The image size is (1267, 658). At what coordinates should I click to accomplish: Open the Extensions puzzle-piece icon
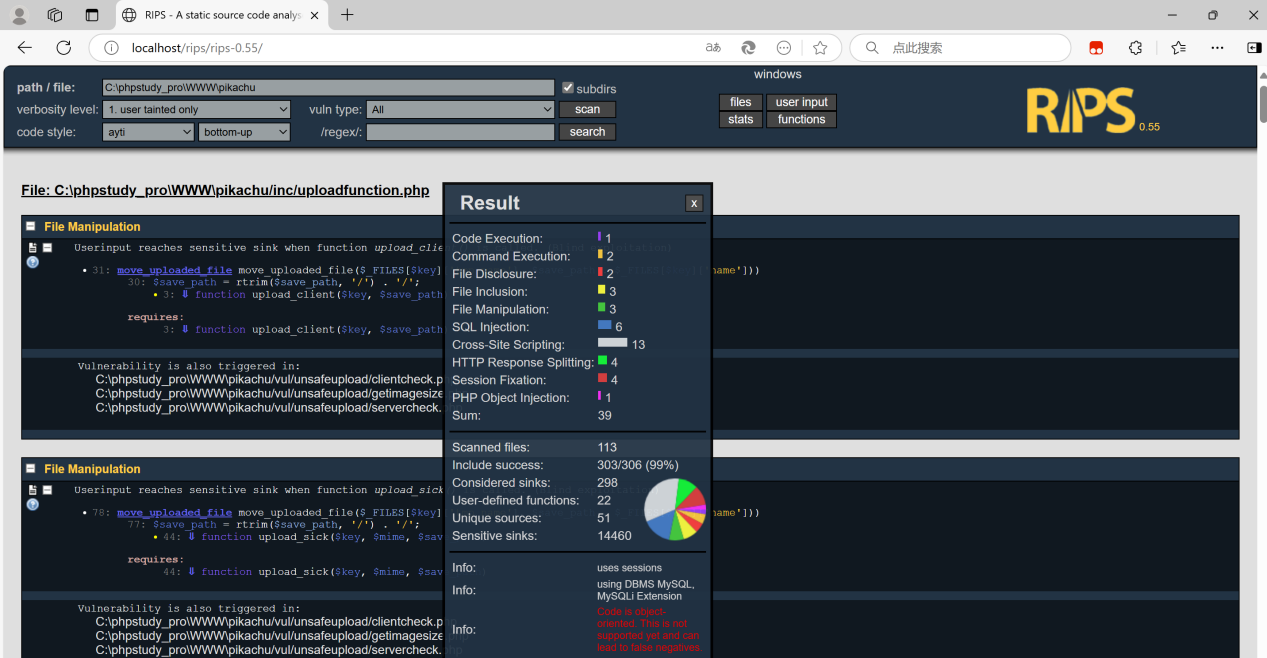click(x=1136, y=47)
